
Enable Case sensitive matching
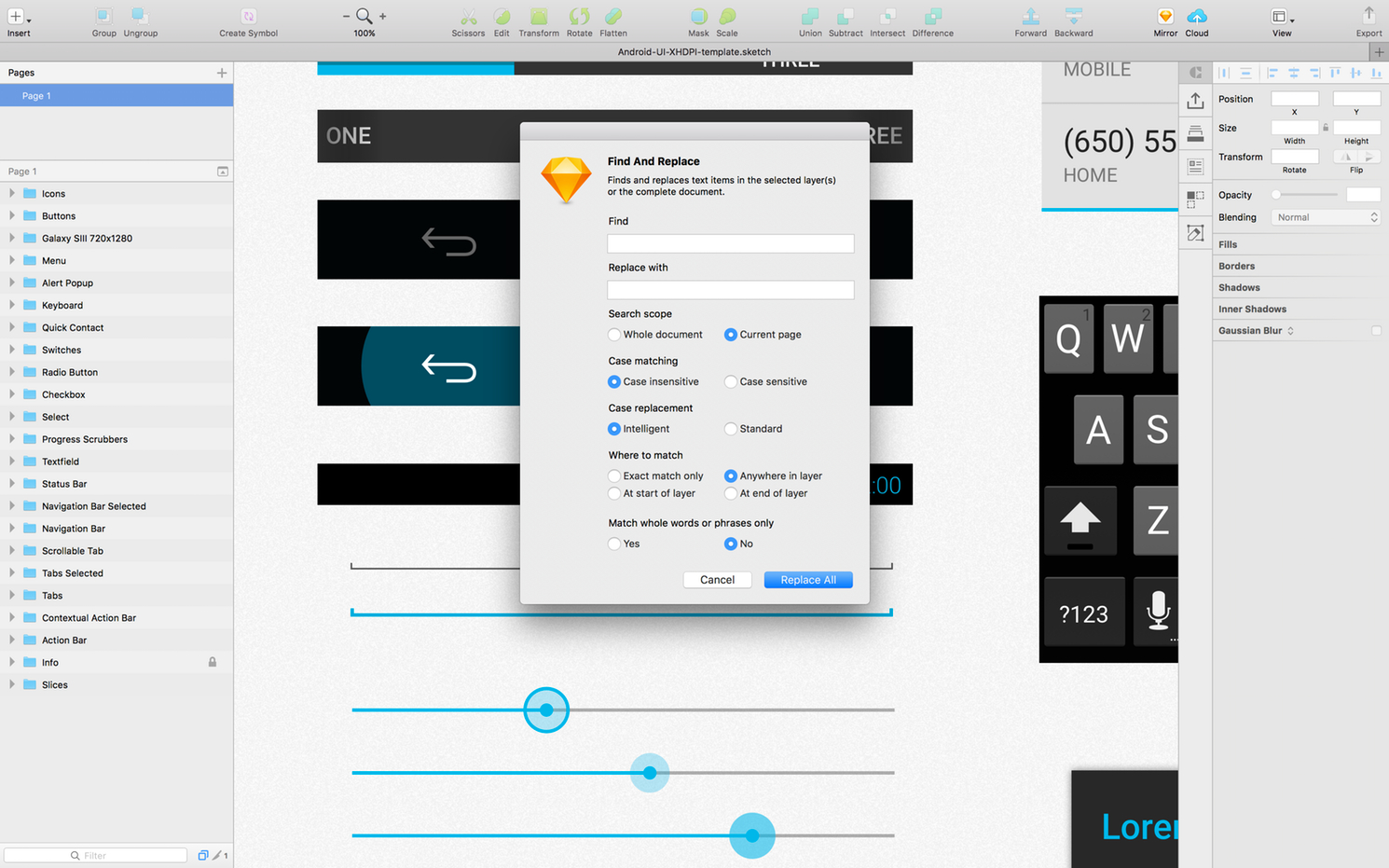point(730,381)
